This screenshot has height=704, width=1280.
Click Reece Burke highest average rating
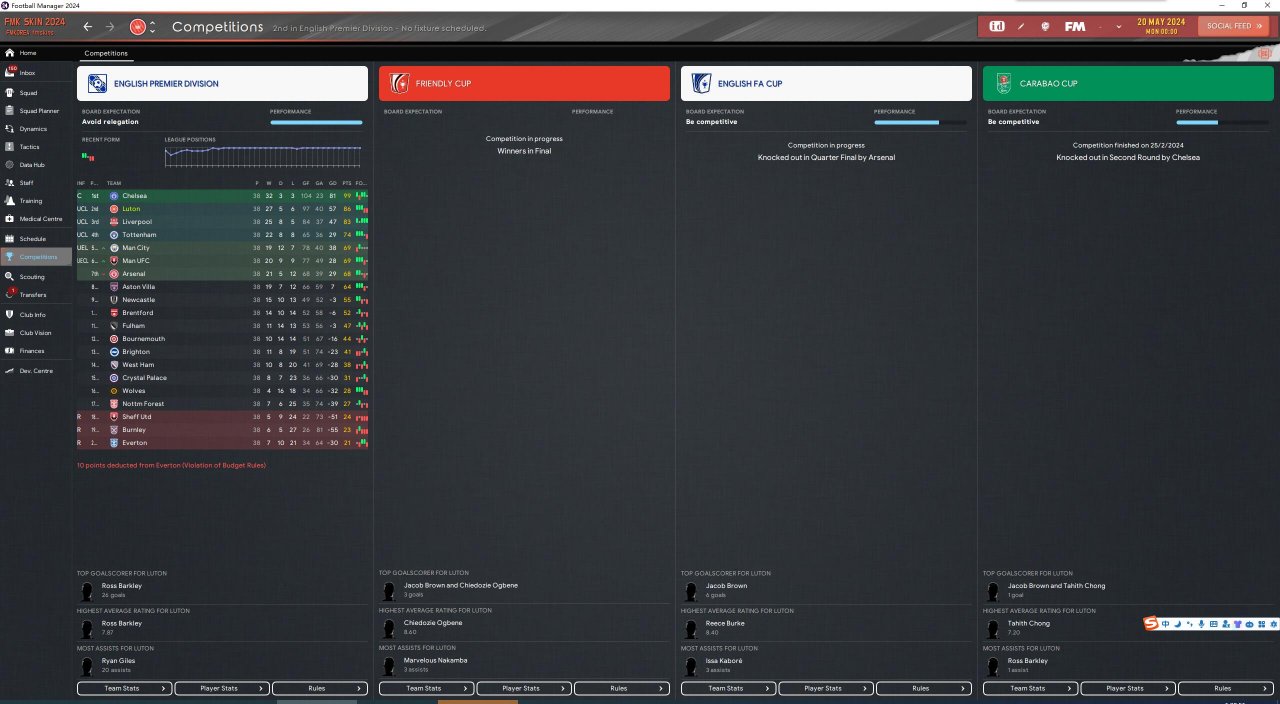point(725,623)
